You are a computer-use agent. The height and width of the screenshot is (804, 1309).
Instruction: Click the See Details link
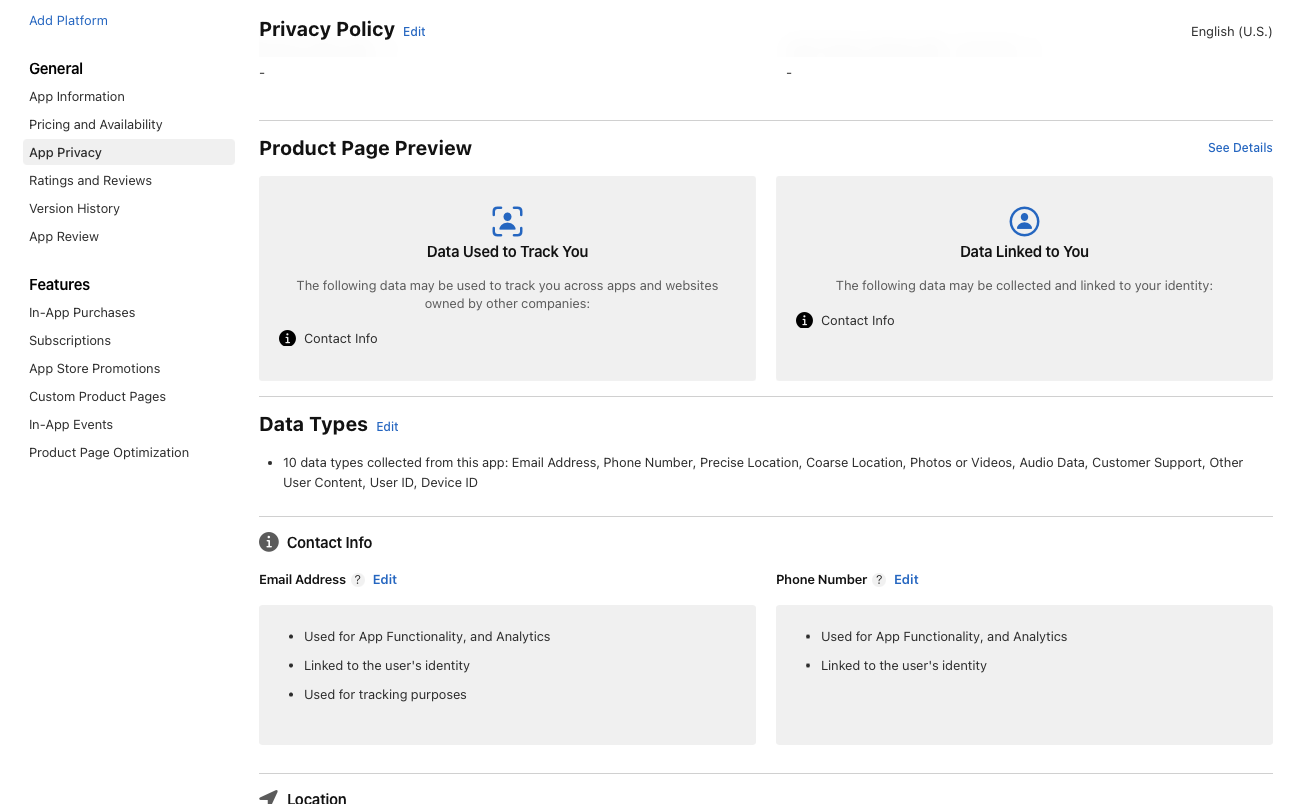pos(1240,148)
